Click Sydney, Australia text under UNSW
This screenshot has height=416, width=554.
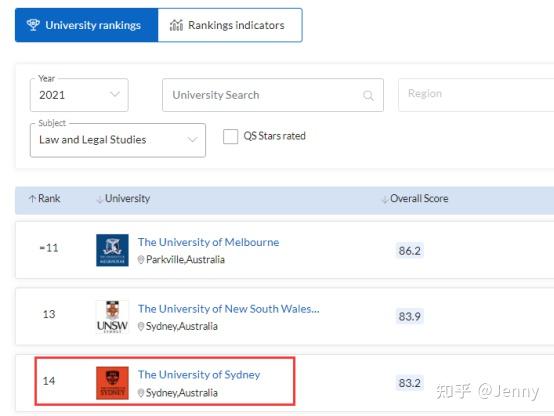[x=182, y=326]
